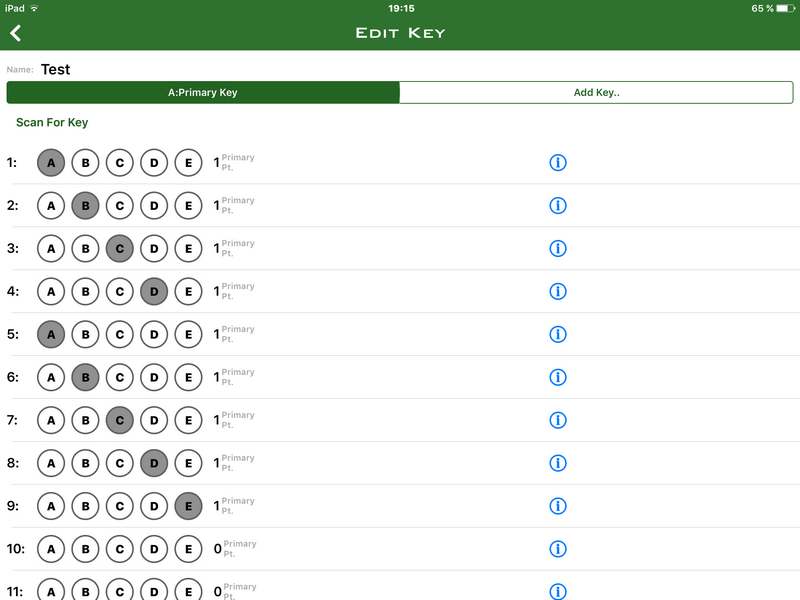Open the Add Key.. tab

[596, 92]
